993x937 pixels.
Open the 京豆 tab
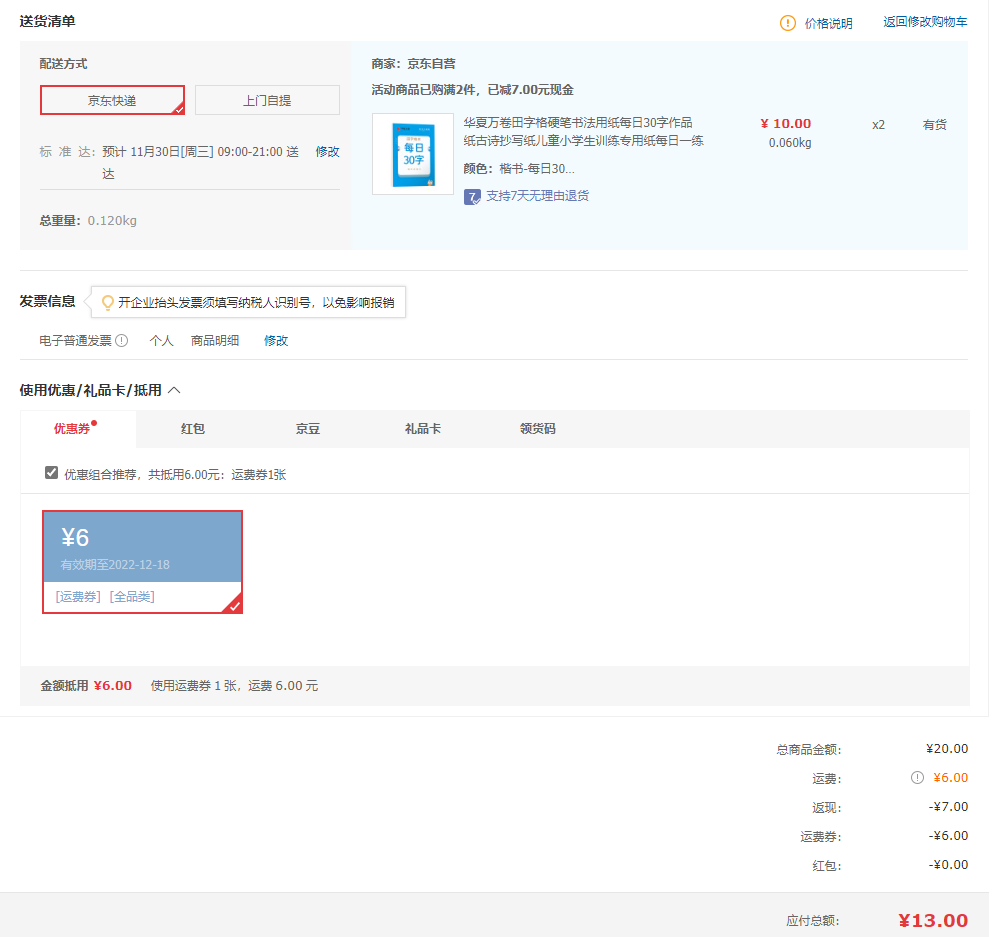point(308,429)
